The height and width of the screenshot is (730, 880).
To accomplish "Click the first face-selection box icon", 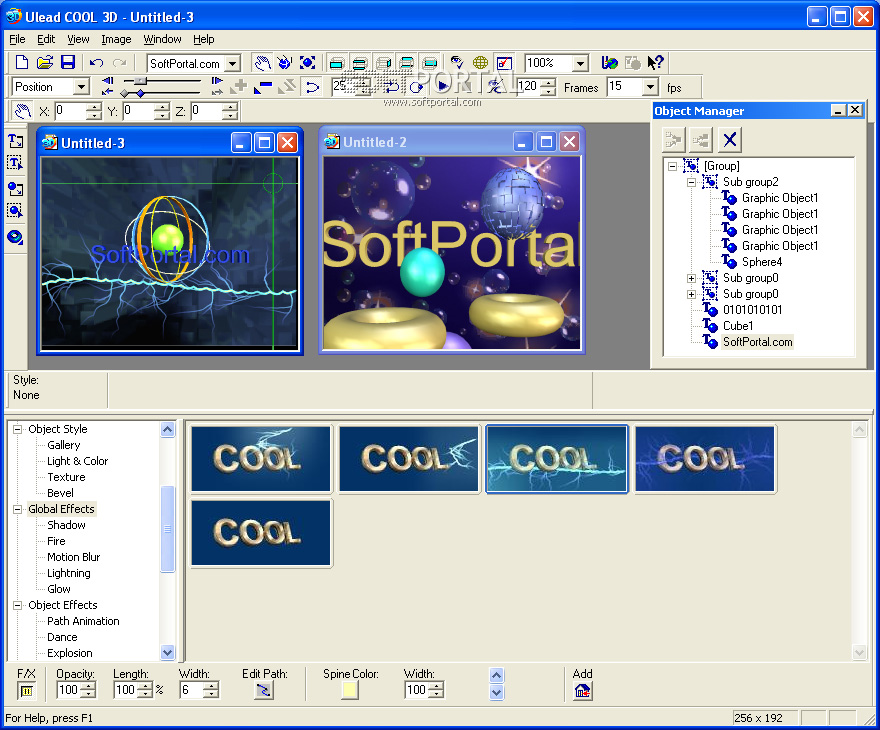I will [336, 63].
